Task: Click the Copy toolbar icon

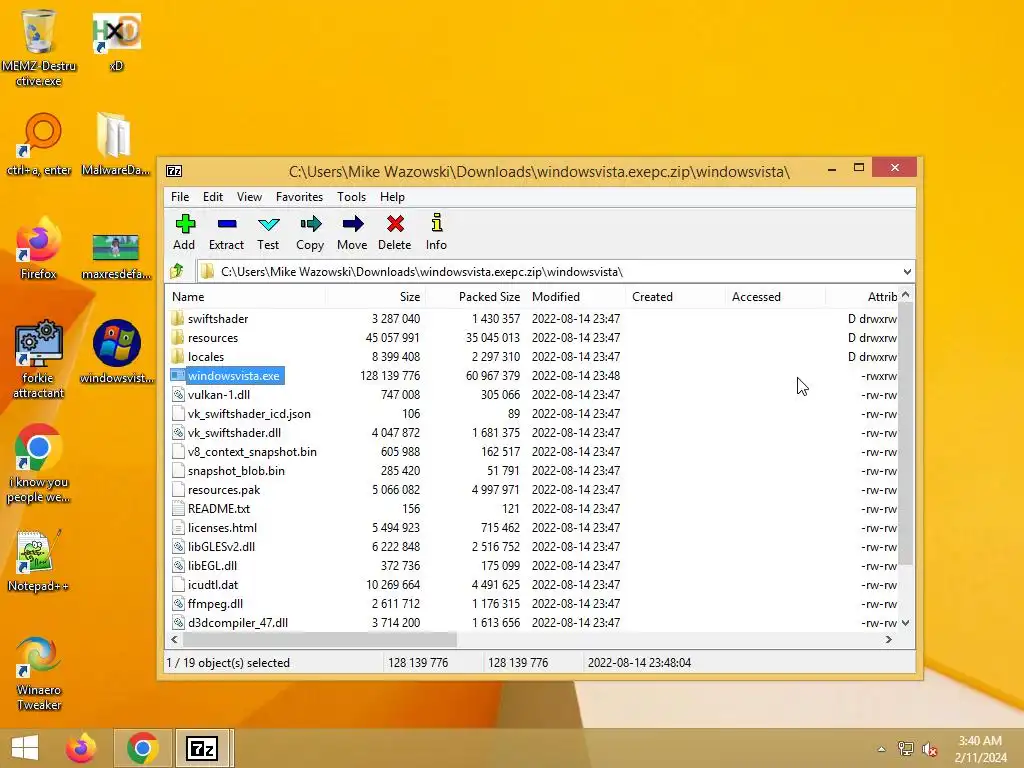Action: (x=310, y=224)
